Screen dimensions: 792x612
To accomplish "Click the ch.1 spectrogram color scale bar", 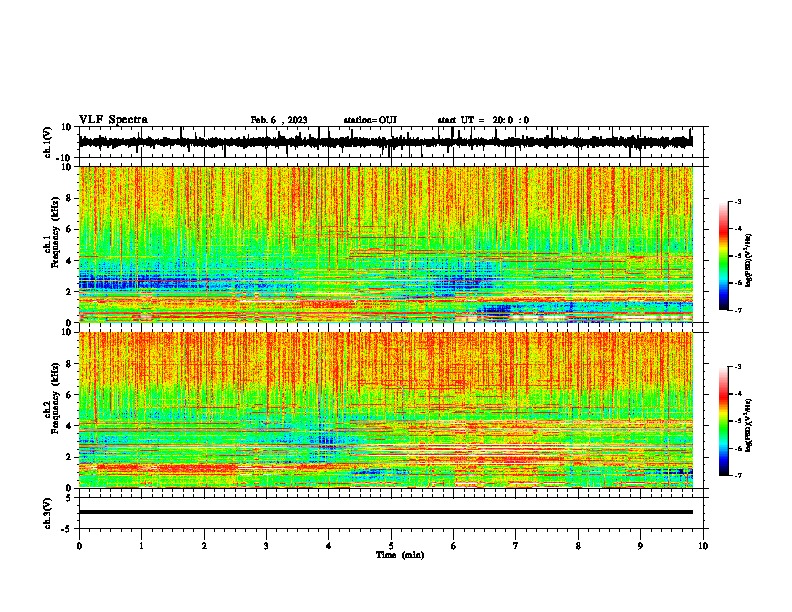I will [x=723, y=256].
